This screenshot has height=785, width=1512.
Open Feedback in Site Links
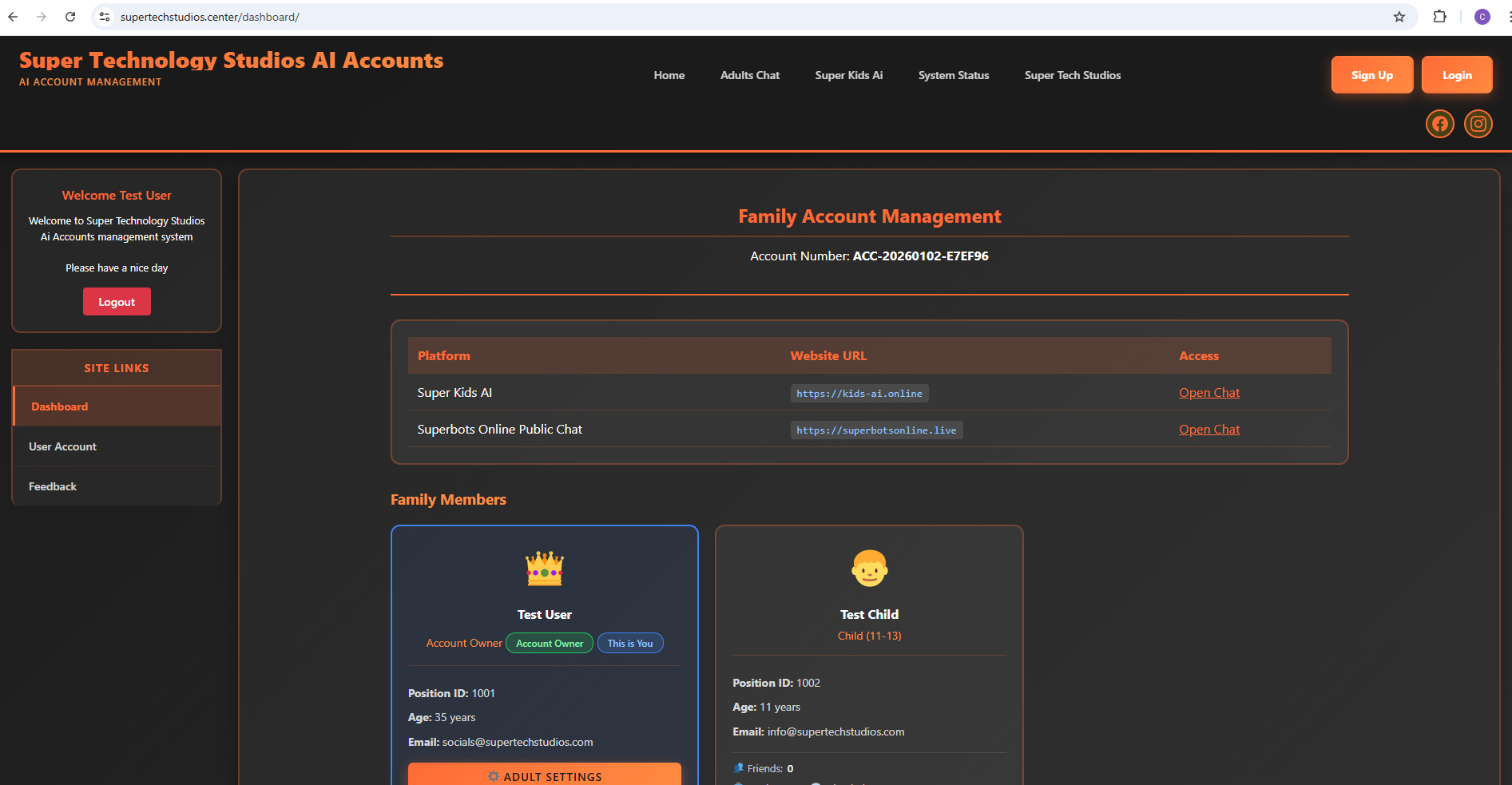(x=117, y=486)
